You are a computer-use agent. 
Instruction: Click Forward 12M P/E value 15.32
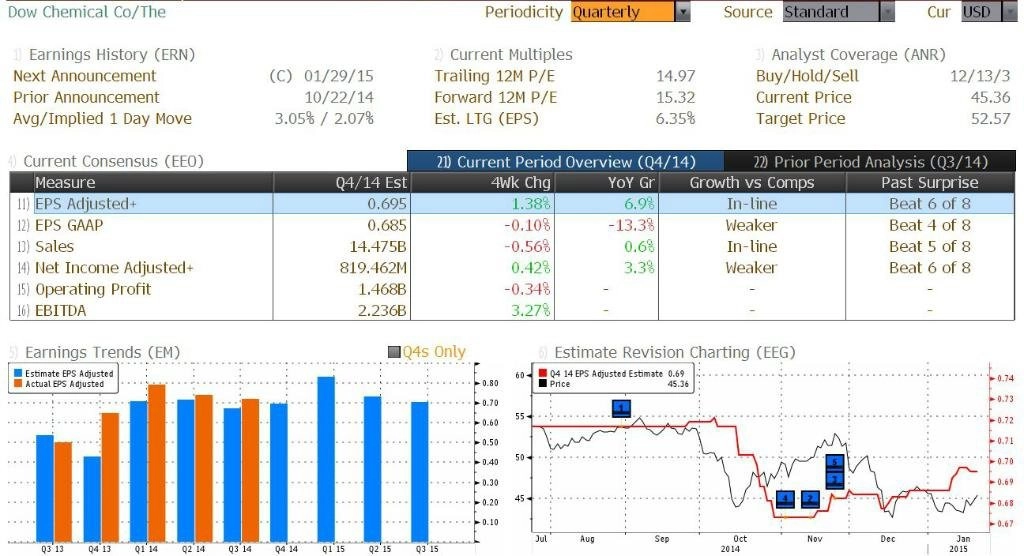point(675,97)
